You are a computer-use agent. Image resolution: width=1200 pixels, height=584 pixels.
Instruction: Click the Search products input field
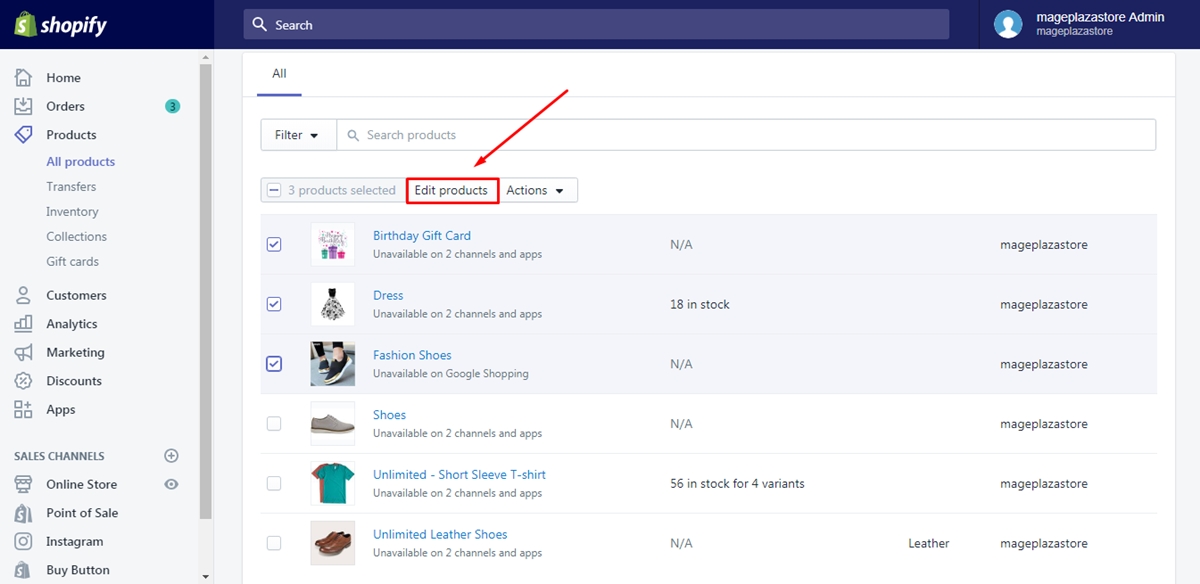coord(746,135)
